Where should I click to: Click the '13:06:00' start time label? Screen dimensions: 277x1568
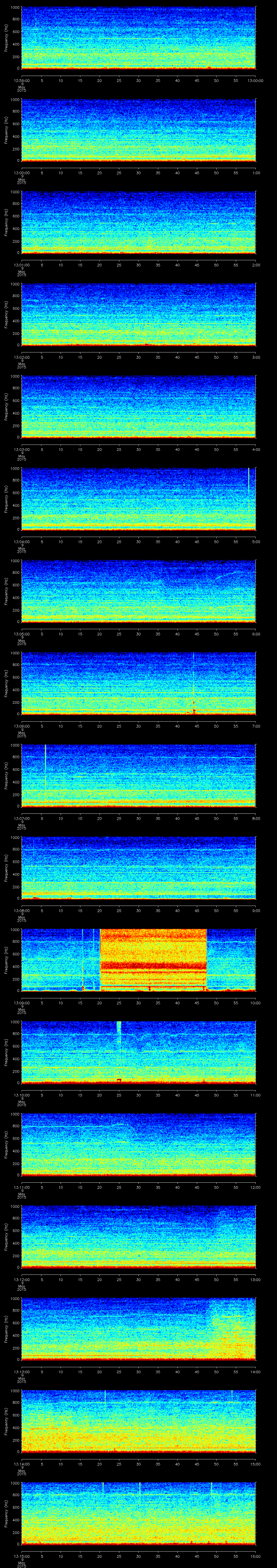(22, 726)
